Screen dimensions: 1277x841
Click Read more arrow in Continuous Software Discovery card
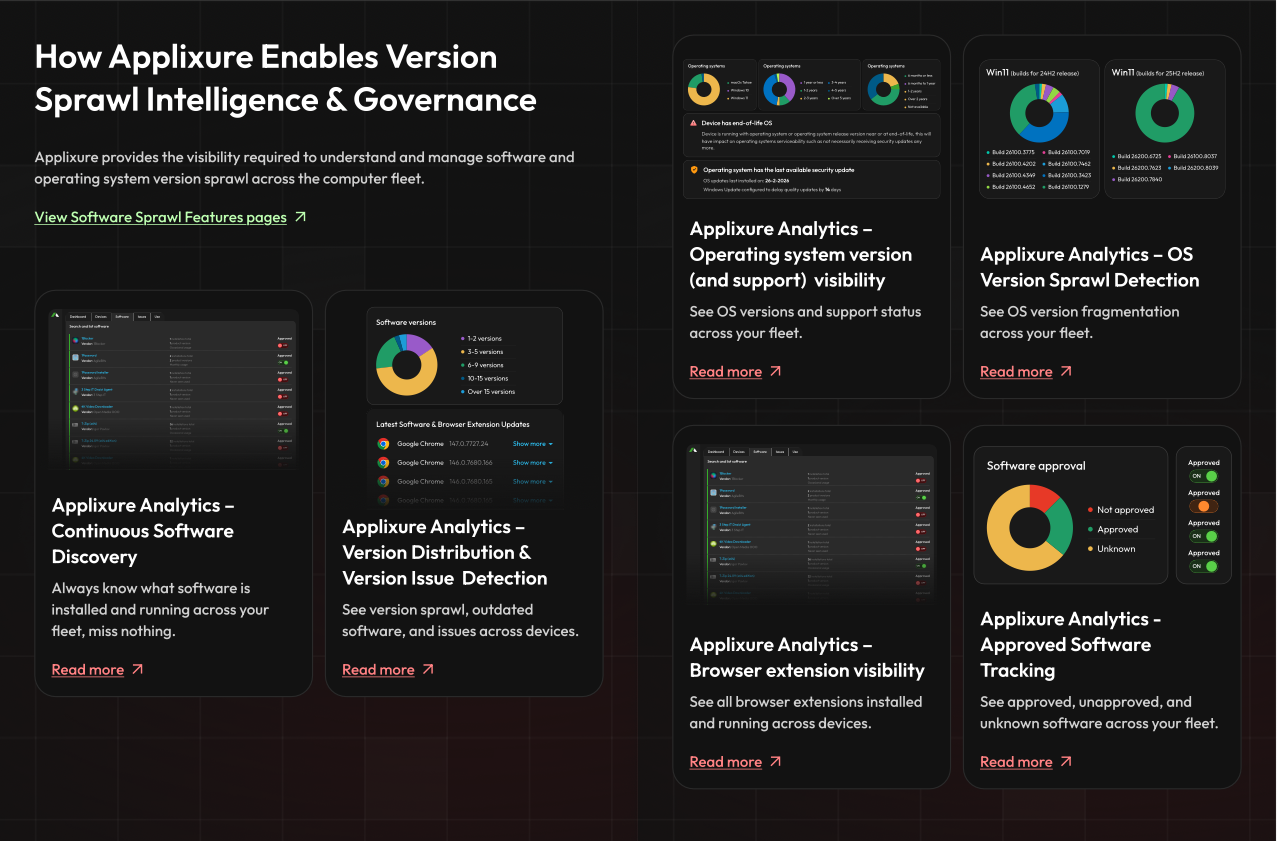(x=138, y=669)
